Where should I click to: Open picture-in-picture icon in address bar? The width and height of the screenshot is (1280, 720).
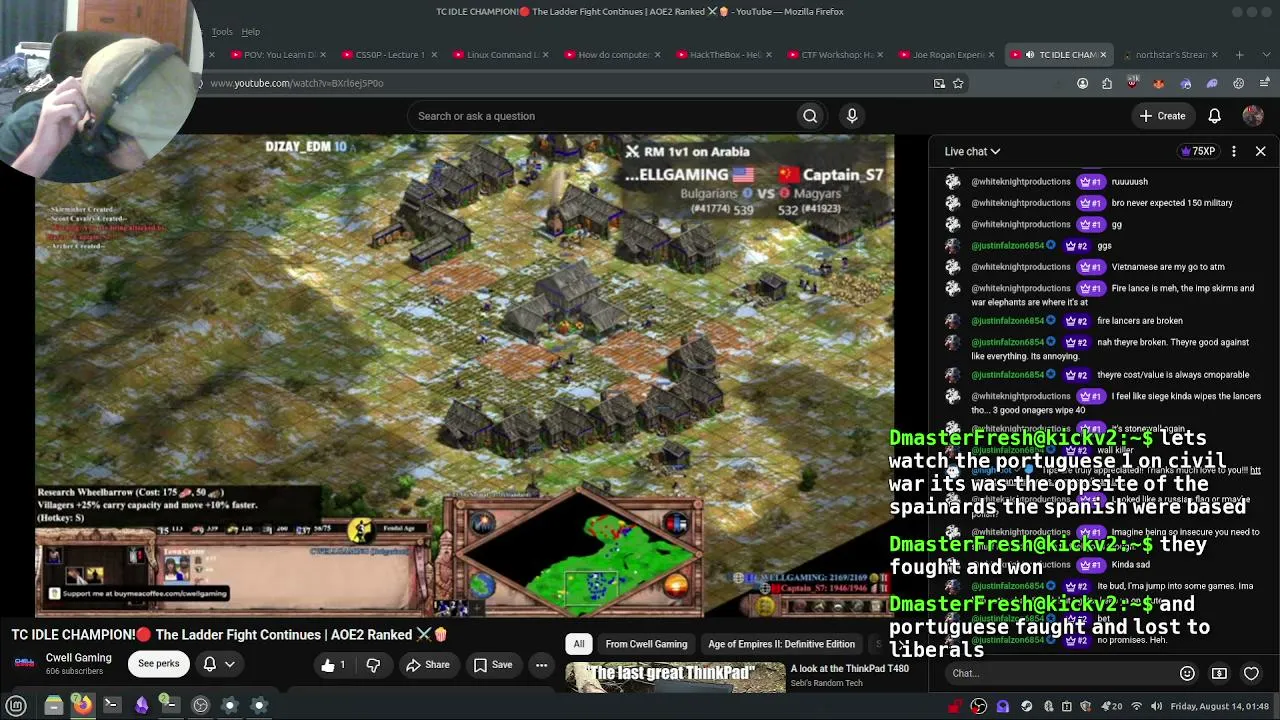(939, 83)
